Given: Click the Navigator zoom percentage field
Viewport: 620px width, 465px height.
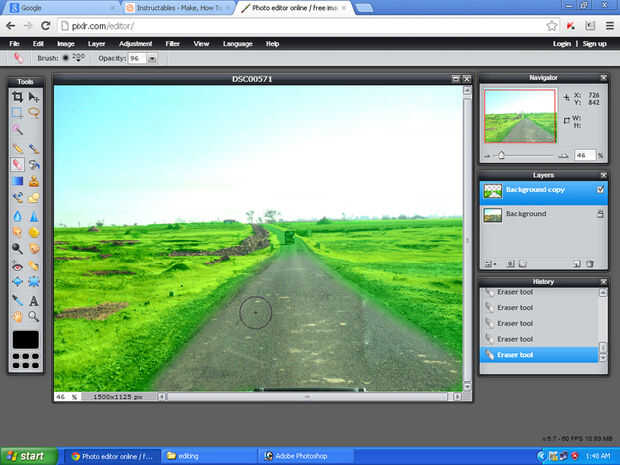Looking at the screenshot, I should point(584,156).
